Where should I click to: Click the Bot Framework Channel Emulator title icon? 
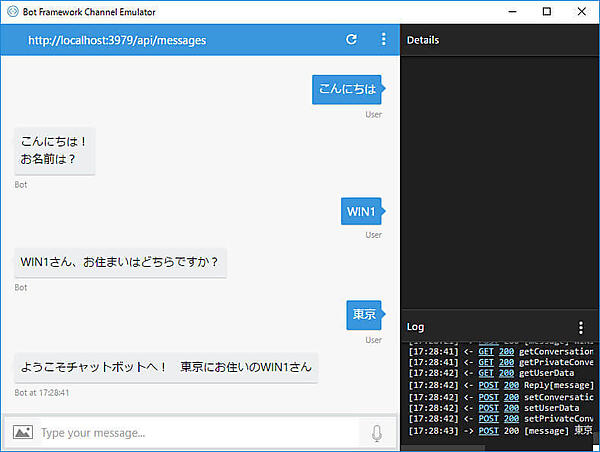pyautogui.click(x=13, y=11)
